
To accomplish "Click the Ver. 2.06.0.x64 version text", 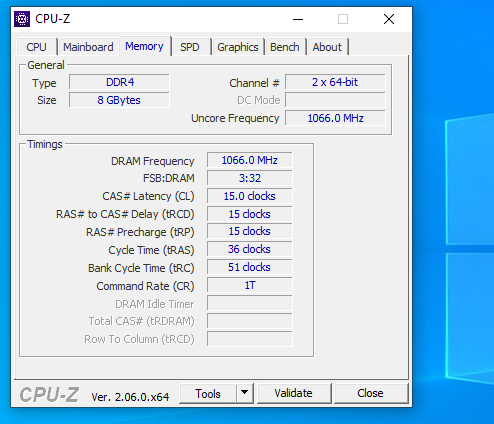I will [x=130, y=397].
